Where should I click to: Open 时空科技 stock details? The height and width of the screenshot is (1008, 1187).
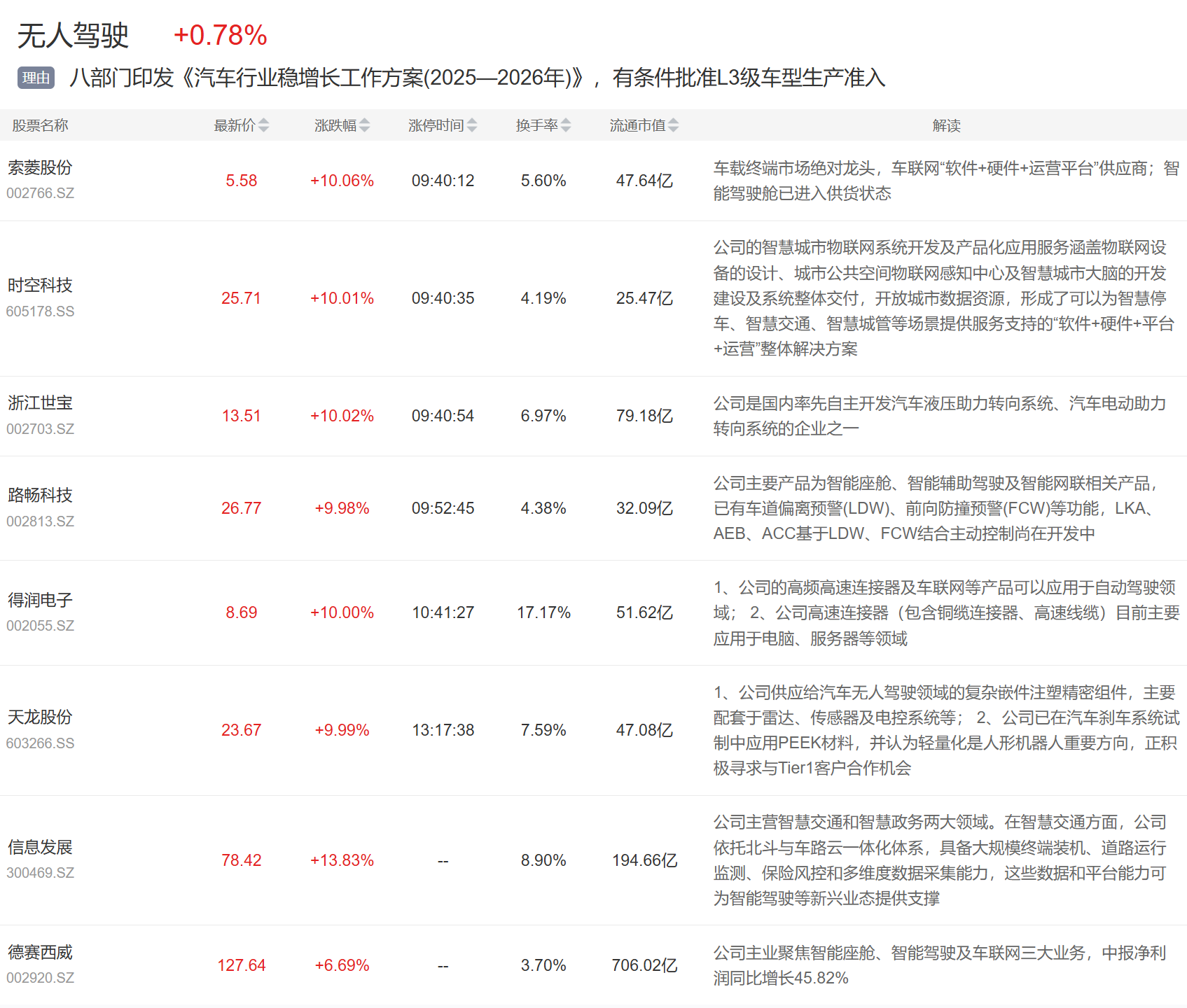tap(40, 286)
